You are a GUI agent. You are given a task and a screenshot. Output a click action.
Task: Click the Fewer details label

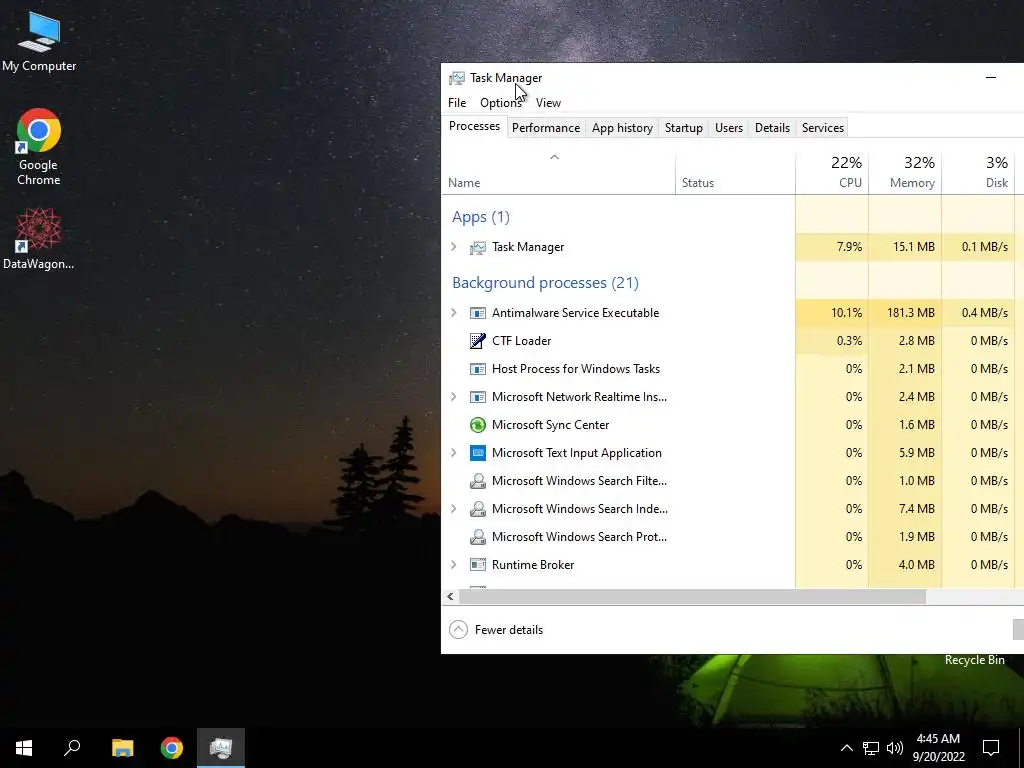pyautogui.click(x=509, y=630)
